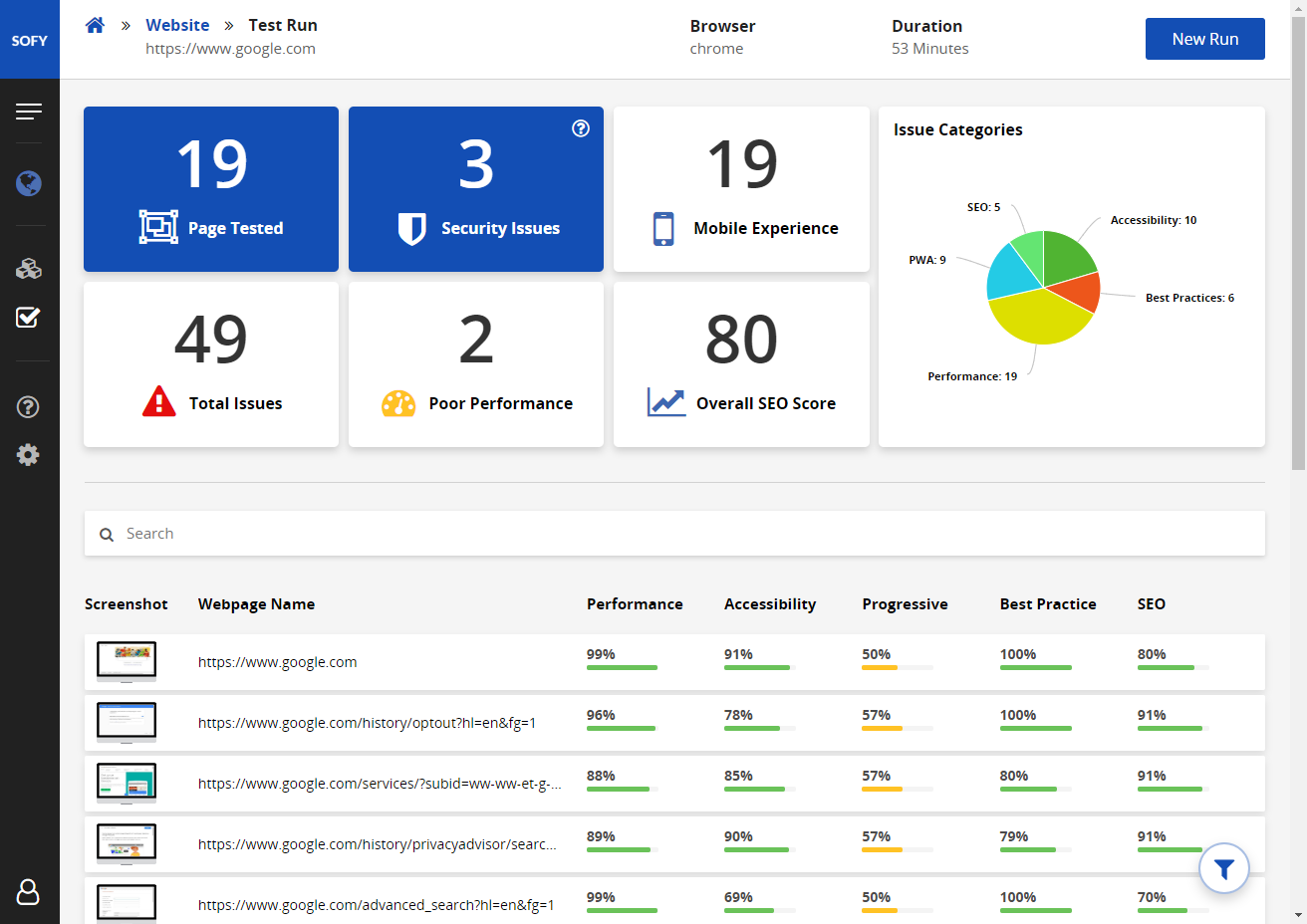Sort by the SEO column header

click(x=1152, y=604)
